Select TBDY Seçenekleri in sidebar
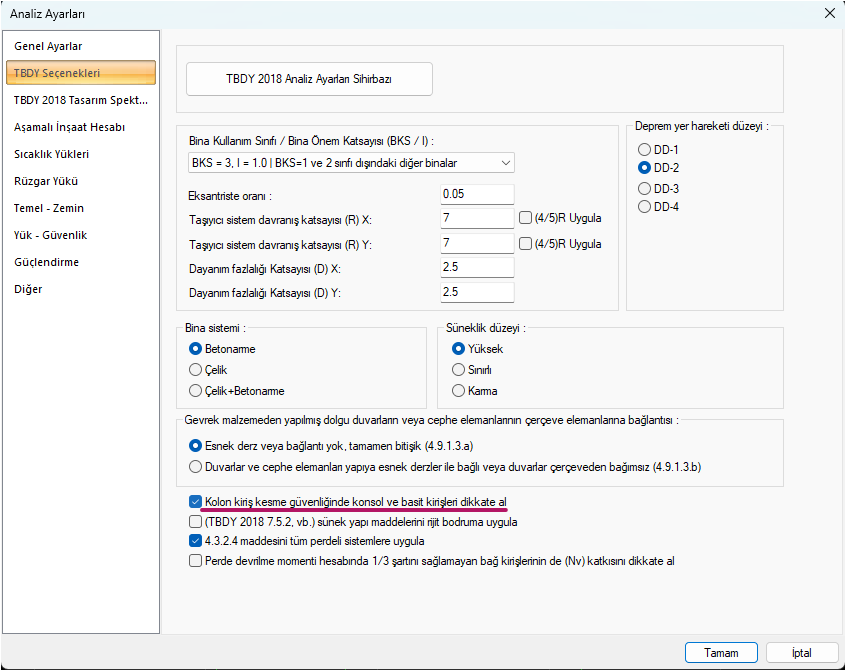 click(x=81, y=73)
